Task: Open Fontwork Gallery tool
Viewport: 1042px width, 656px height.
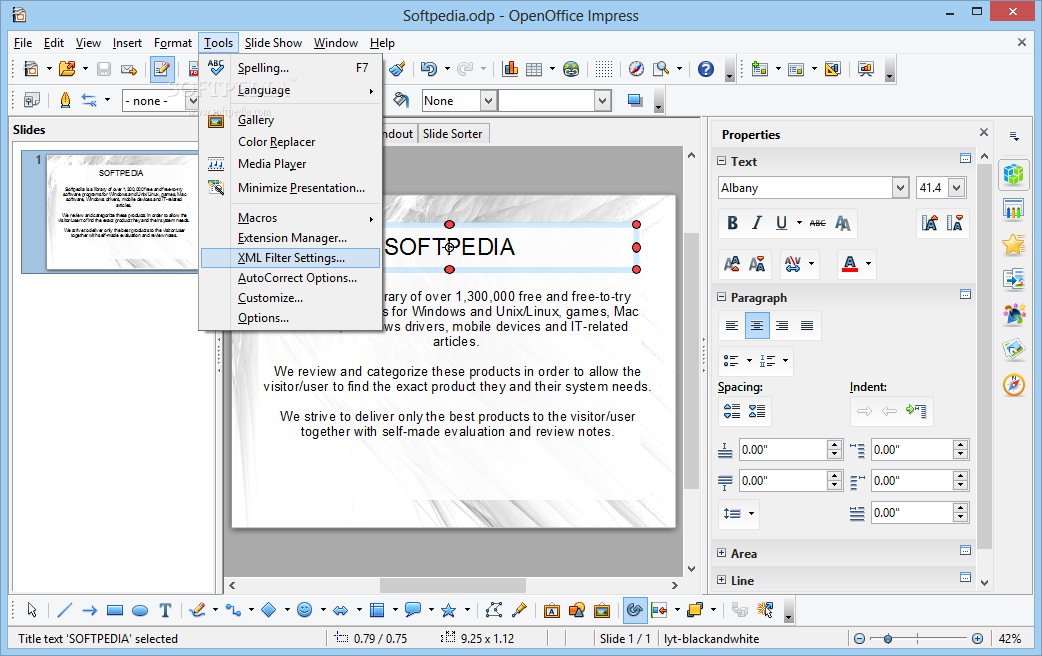Action: pos(552,610)
